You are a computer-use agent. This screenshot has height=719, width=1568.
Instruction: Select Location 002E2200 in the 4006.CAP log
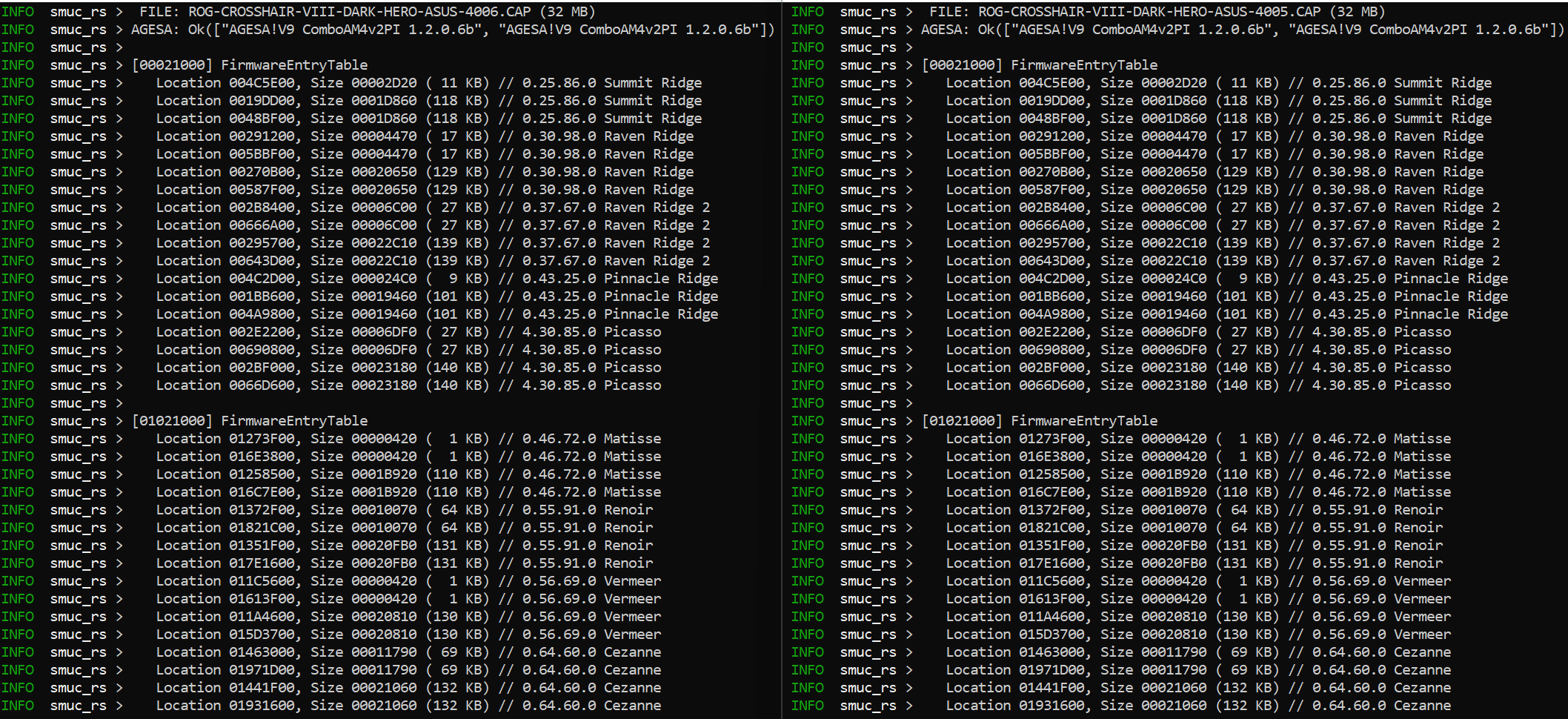click(x=225, y=332)
